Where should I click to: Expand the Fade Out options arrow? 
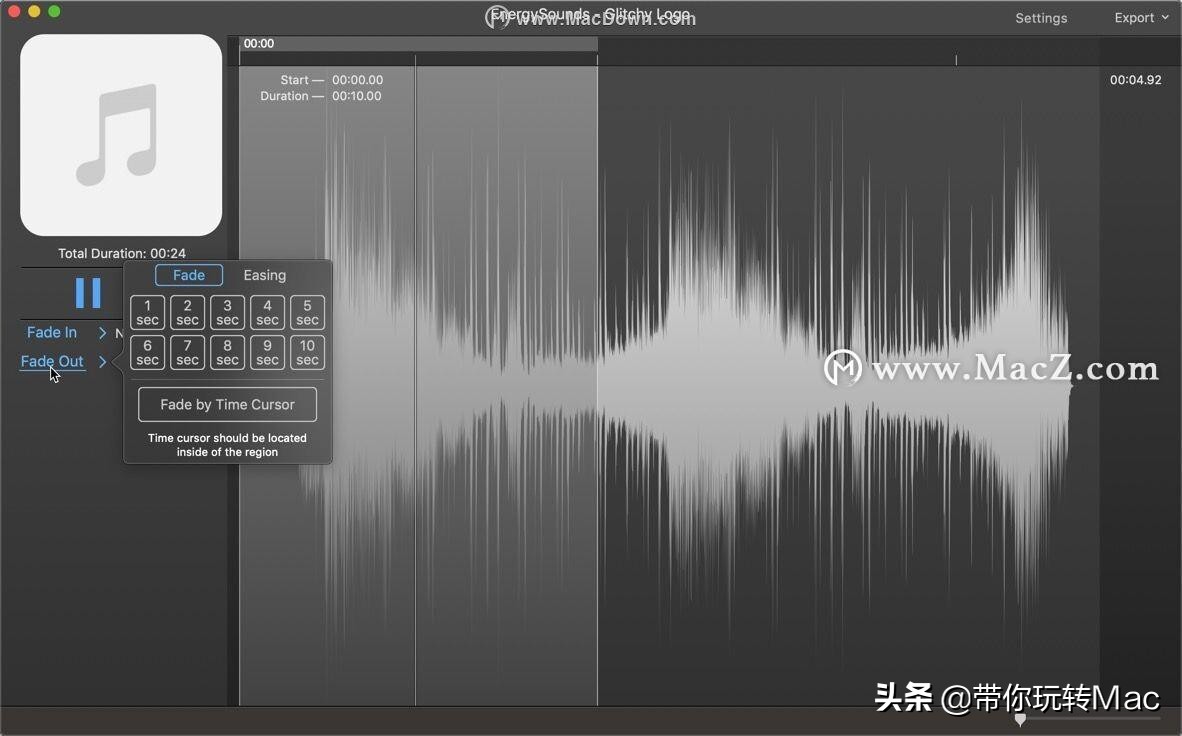(103, 361)
